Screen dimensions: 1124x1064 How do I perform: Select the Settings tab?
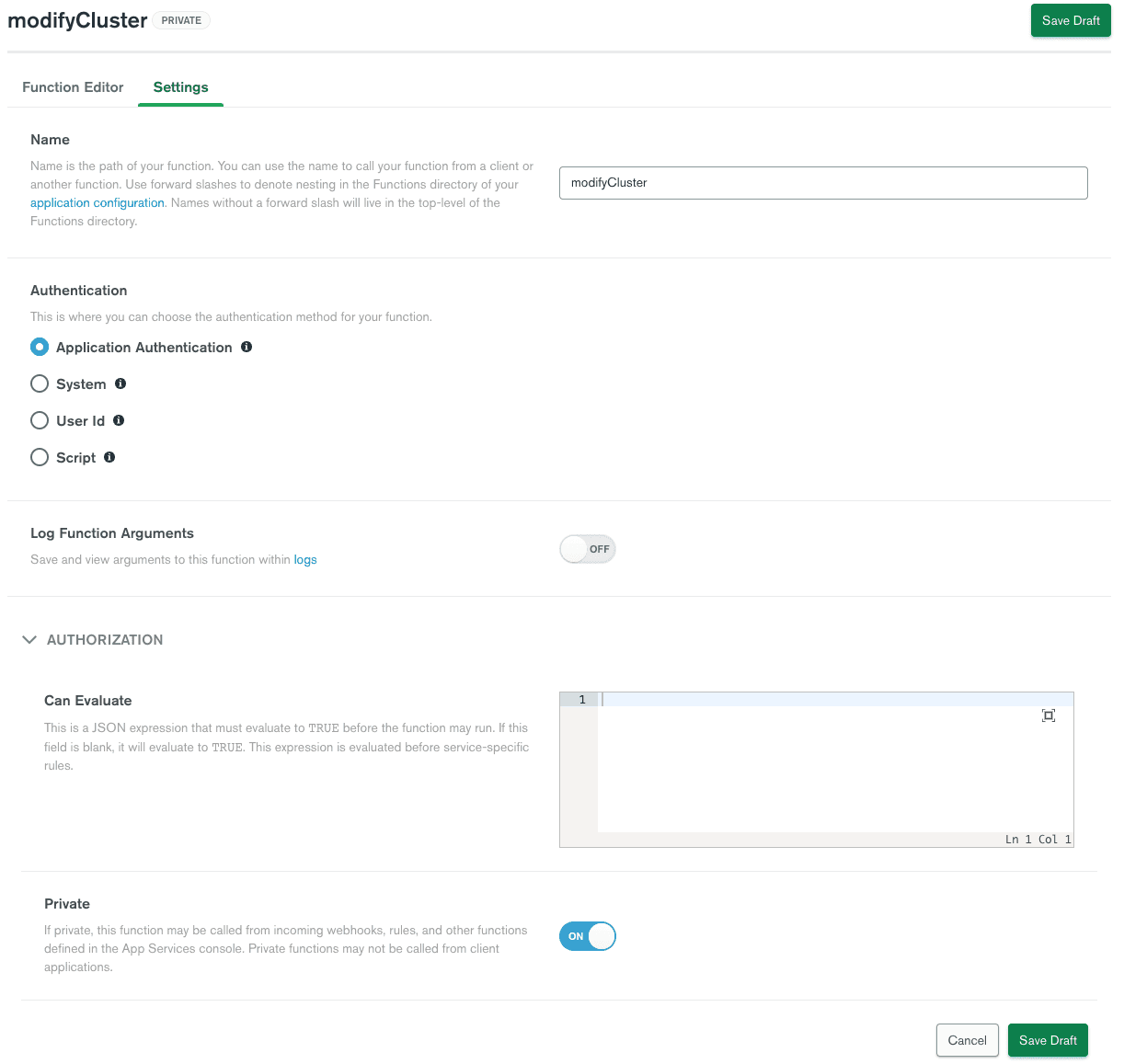tap(180, 87)
